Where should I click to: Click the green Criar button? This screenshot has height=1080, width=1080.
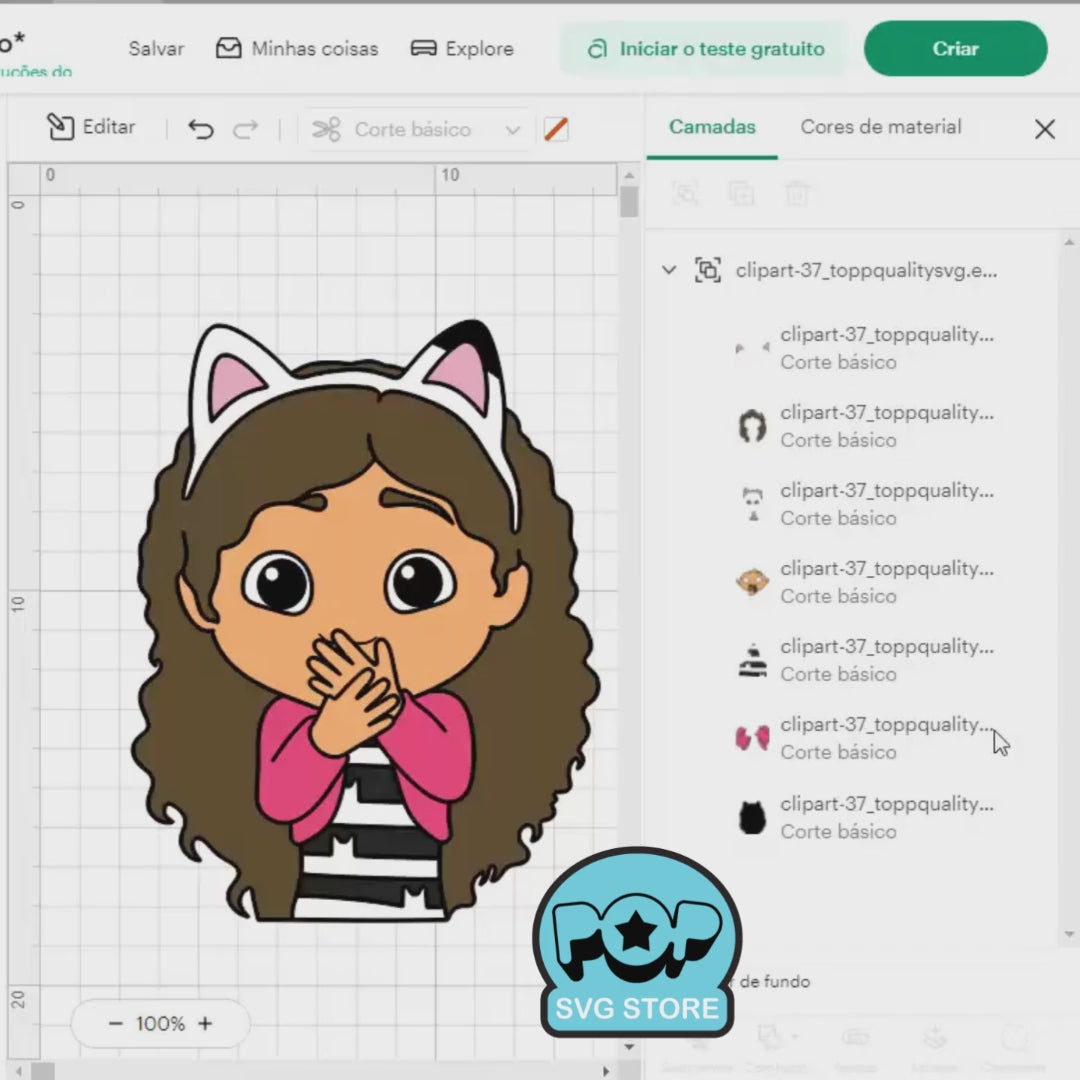coord(955,48)
